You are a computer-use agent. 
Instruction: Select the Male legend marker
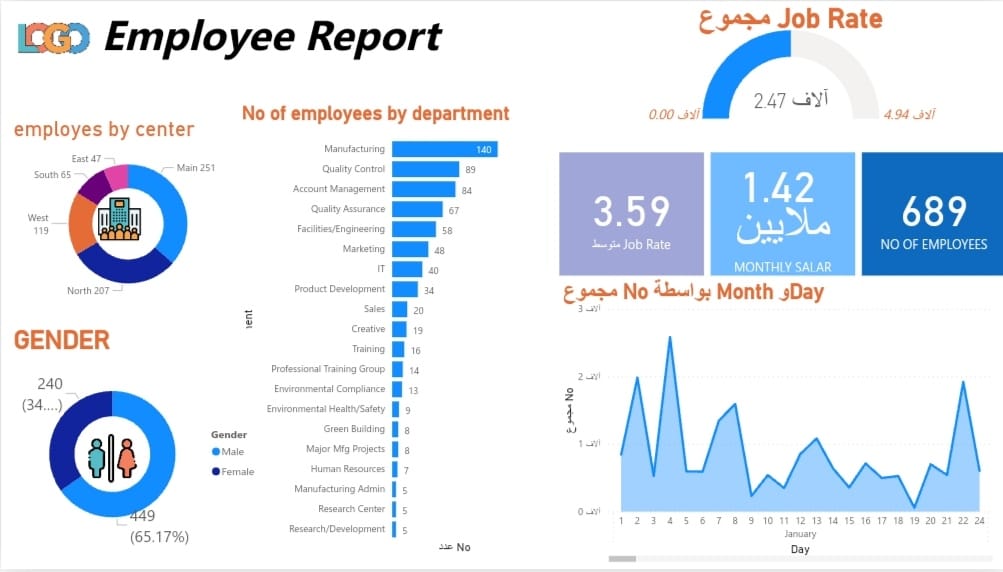[215, 452]
